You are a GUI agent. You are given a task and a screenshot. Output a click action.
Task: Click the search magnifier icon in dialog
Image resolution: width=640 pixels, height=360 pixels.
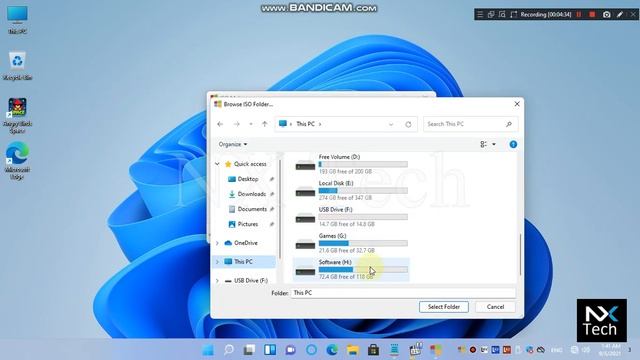tap(509, 124)
